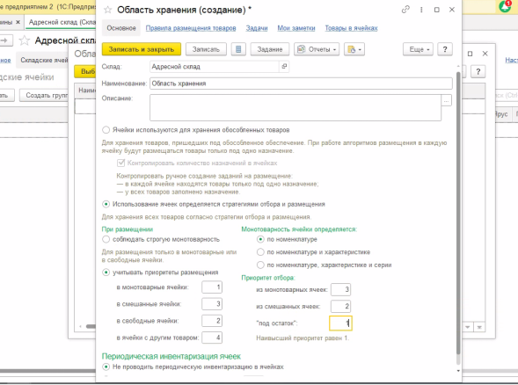Click down arrow button in background list

pyautogui.click(x=468, y=327)
